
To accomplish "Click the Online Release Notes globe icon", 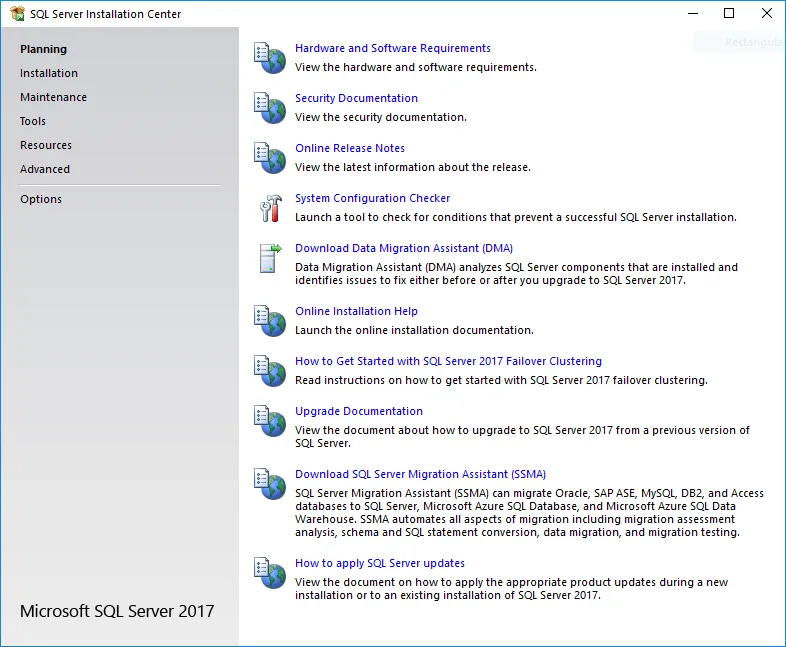I will pos(270,158).
